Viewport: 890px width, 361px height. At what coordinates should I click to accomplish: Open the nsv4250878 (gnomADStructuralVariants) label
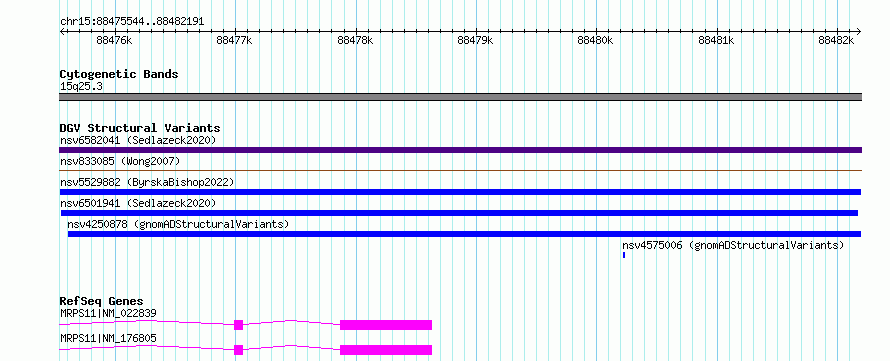[x=178, y=224]
